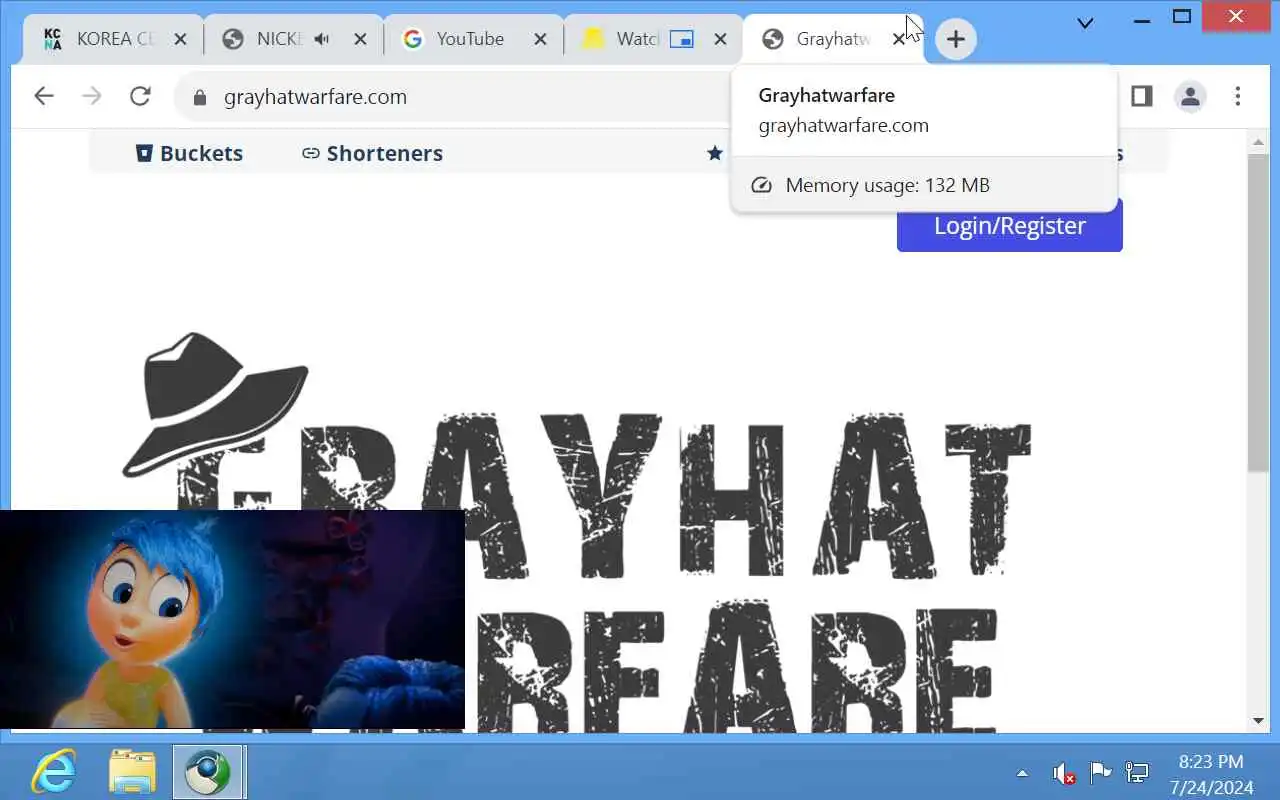
Task: Close the YouTube tab
Action: pos(540,39)
